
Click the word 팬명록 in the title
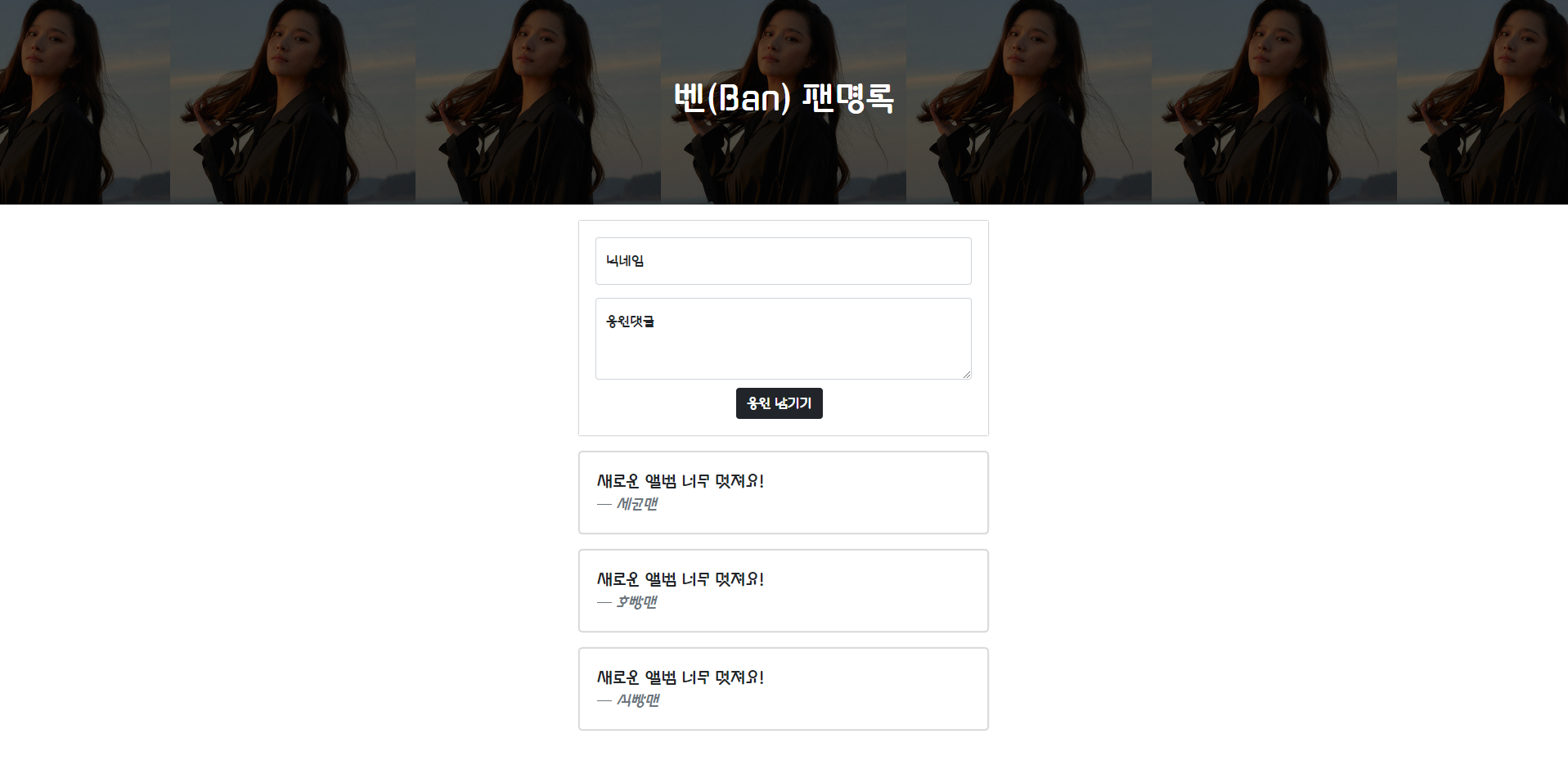coord(848,98)
